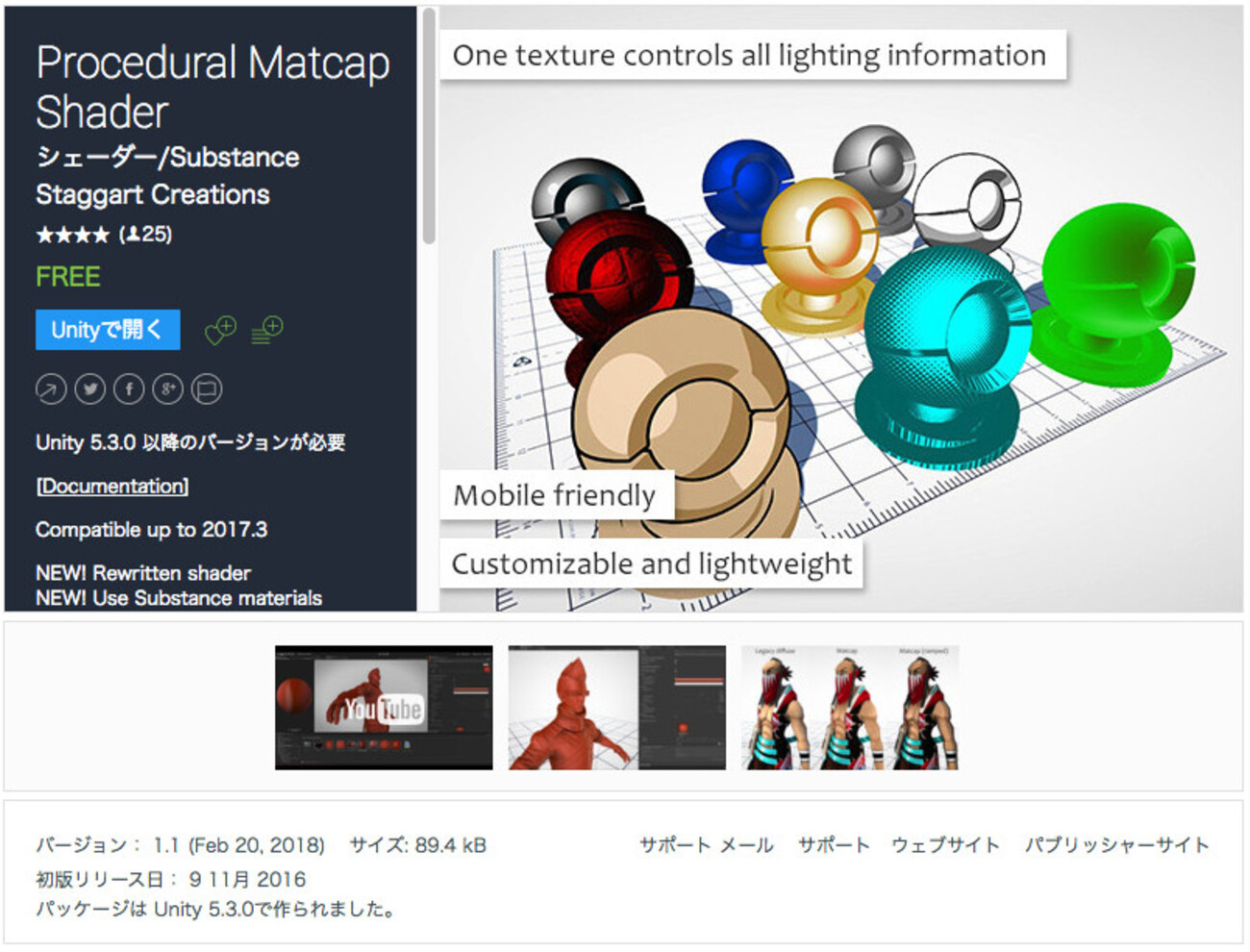Viewport: 1250px width, 952px height.
Task: Open the red character model thumbnail
Action: click(x=617, y=708)
